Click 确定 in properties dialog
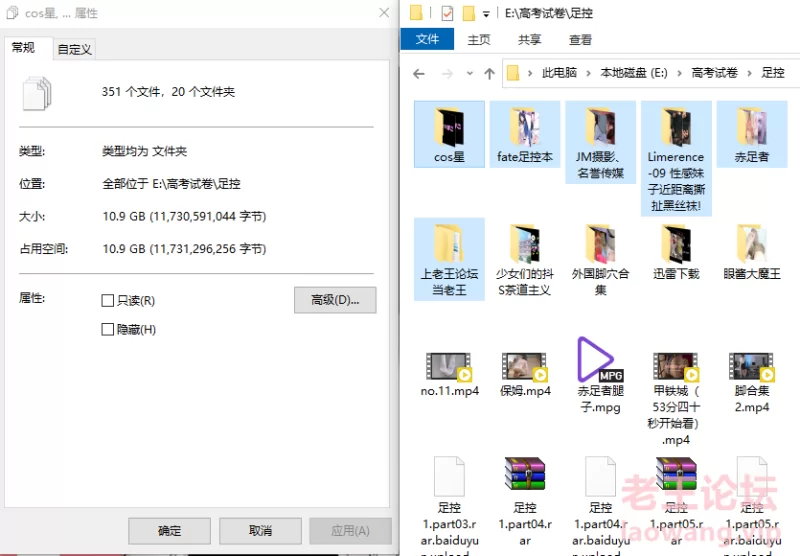Screen dimensions: 800x556 pos(169,531)
